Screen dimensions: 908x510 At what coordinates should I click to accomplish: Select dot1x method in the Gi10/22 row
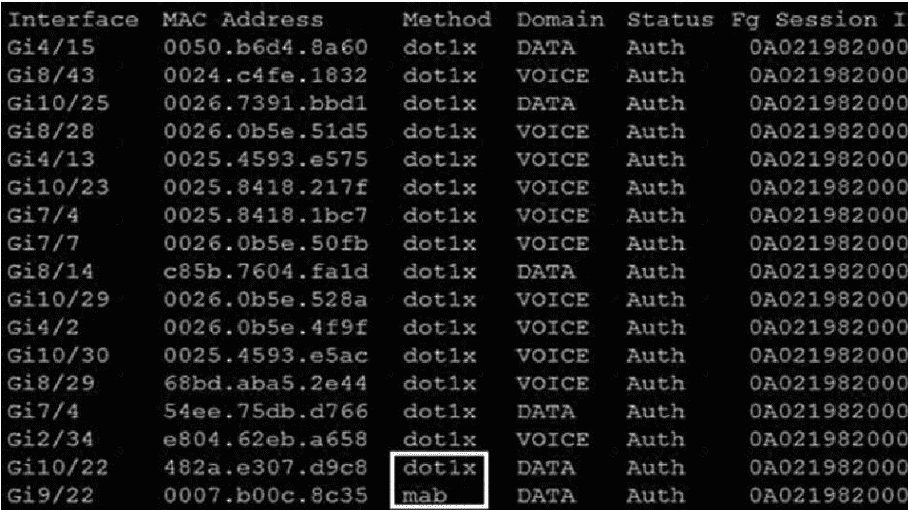click(x=440, y=467)
